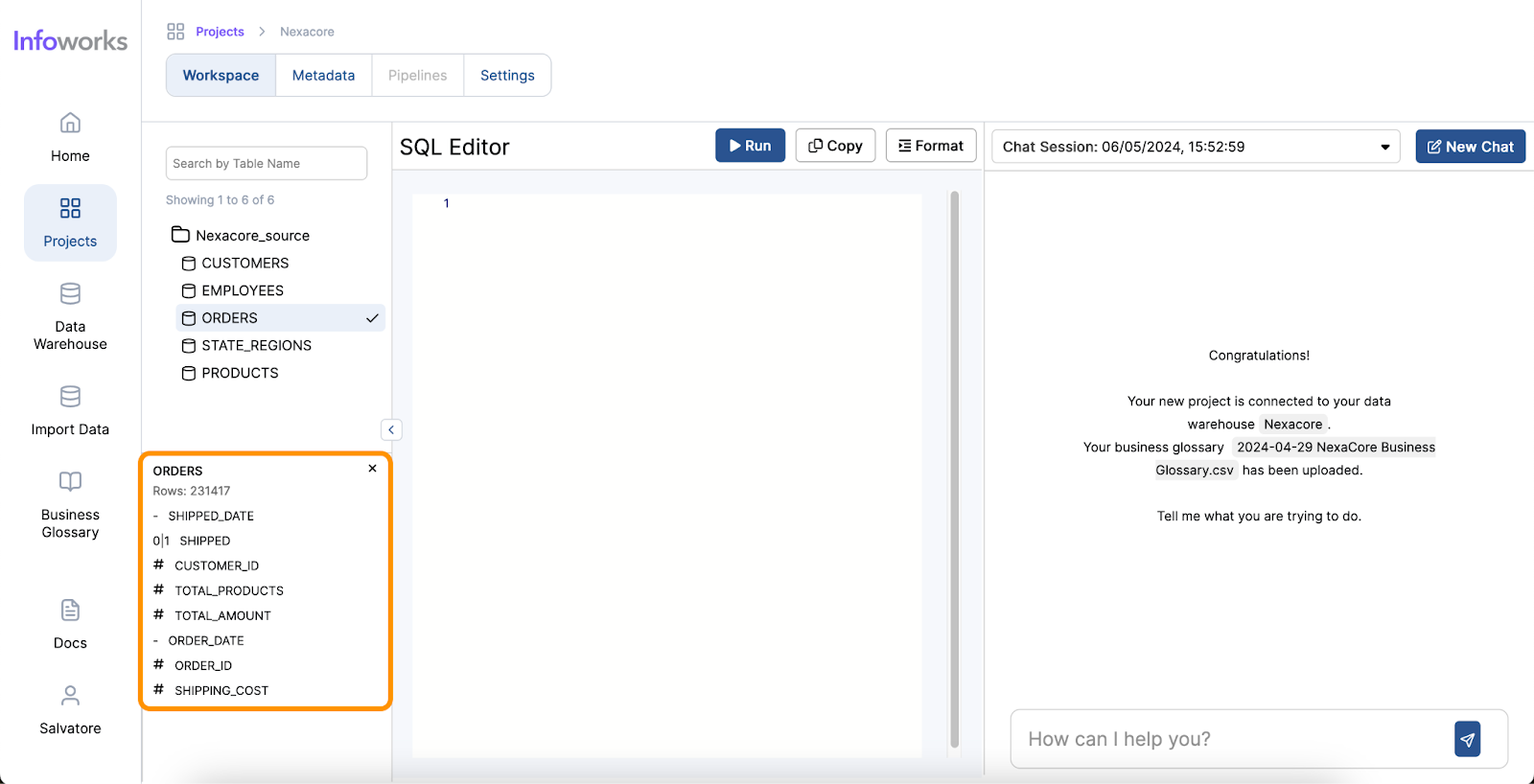Click the Rows: 231417 text
Screen dimensions: 1534x784
192,491
